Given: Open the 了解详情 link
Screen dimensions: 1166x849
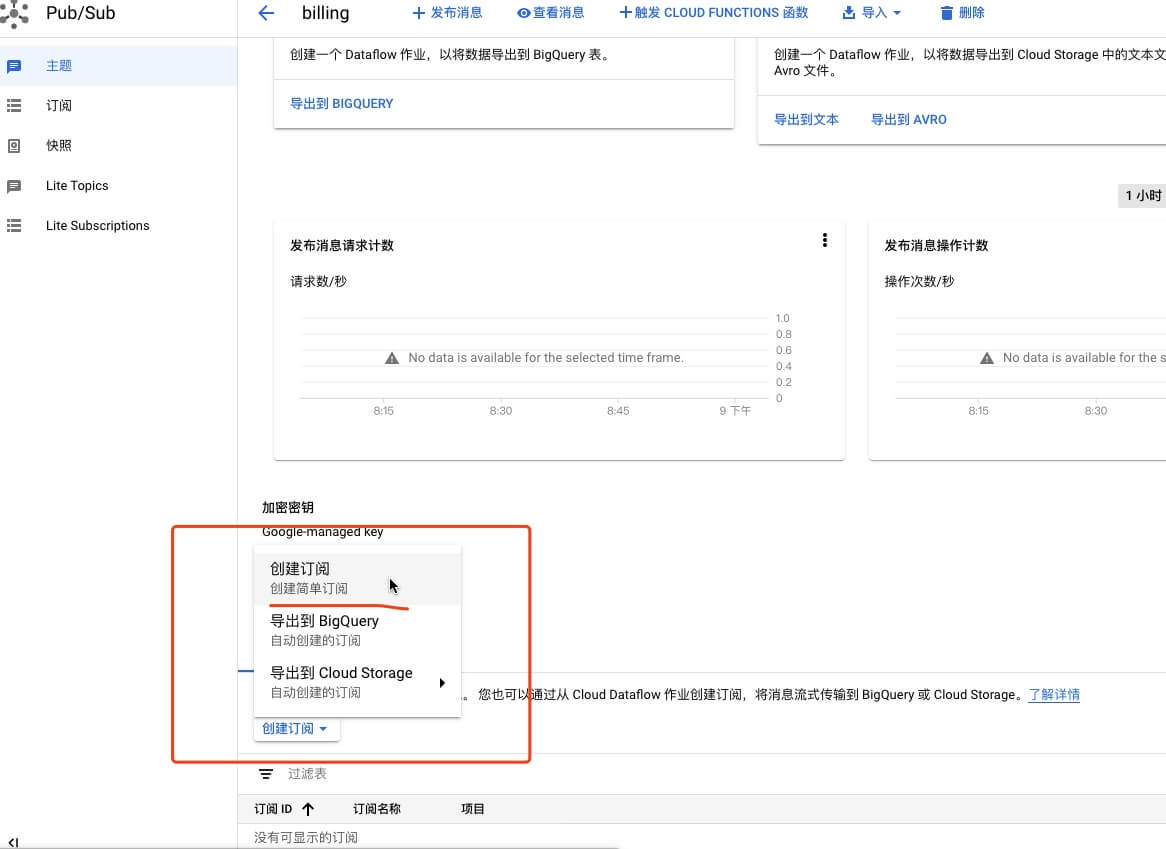Looking at the screenshot, I should click(1054, 694).
